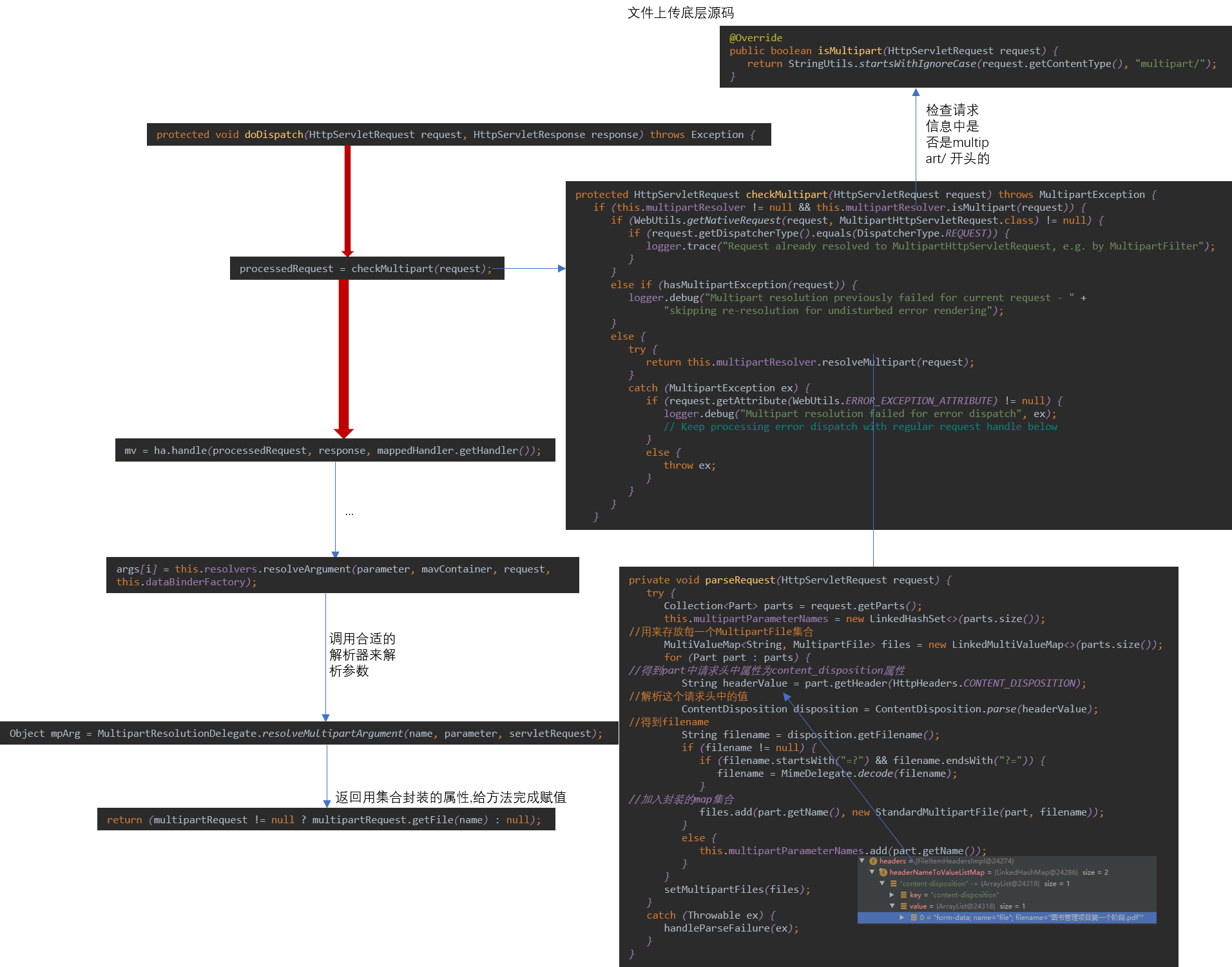Click the list icon next to key
This screenshot has width=1232, height=967.
click(x=904, y=895)
